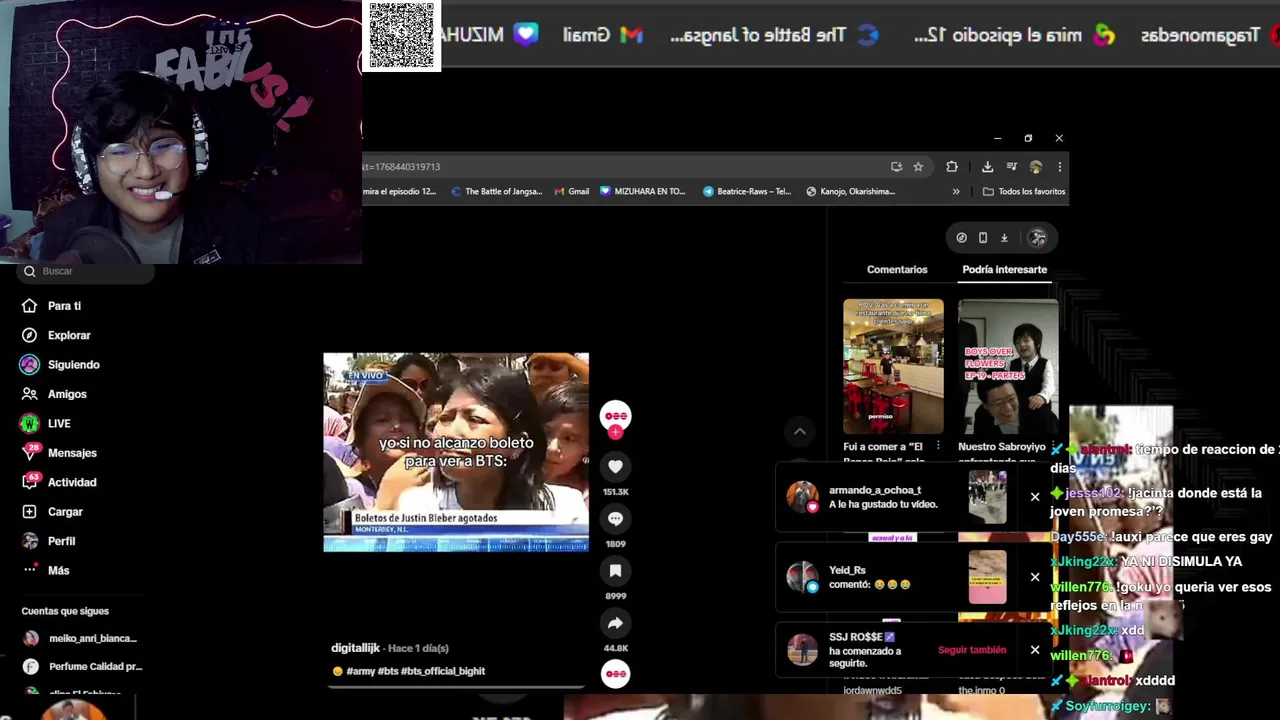Open digitallijk creator username
This screenshot has width=1280, height=720.
357,648
